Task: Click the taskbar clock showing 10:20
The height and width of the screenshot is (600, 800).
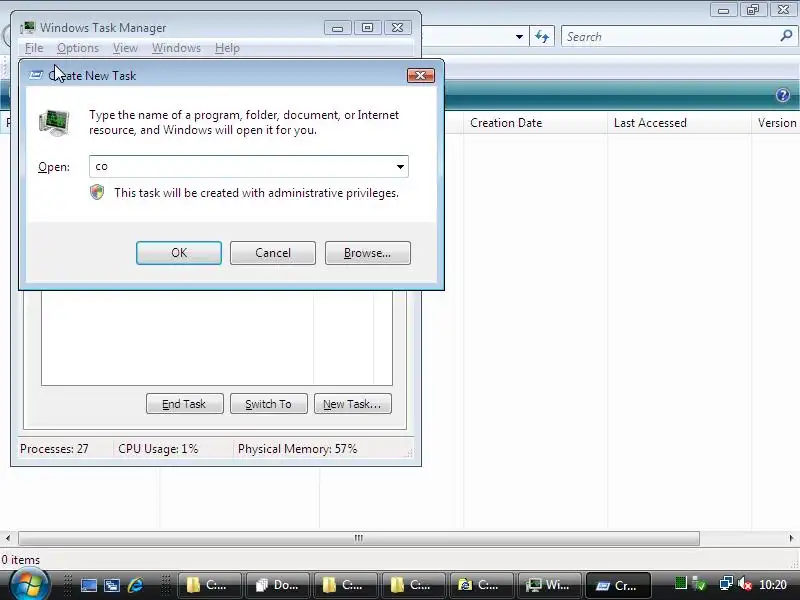Action: click(x=772, y=585)
